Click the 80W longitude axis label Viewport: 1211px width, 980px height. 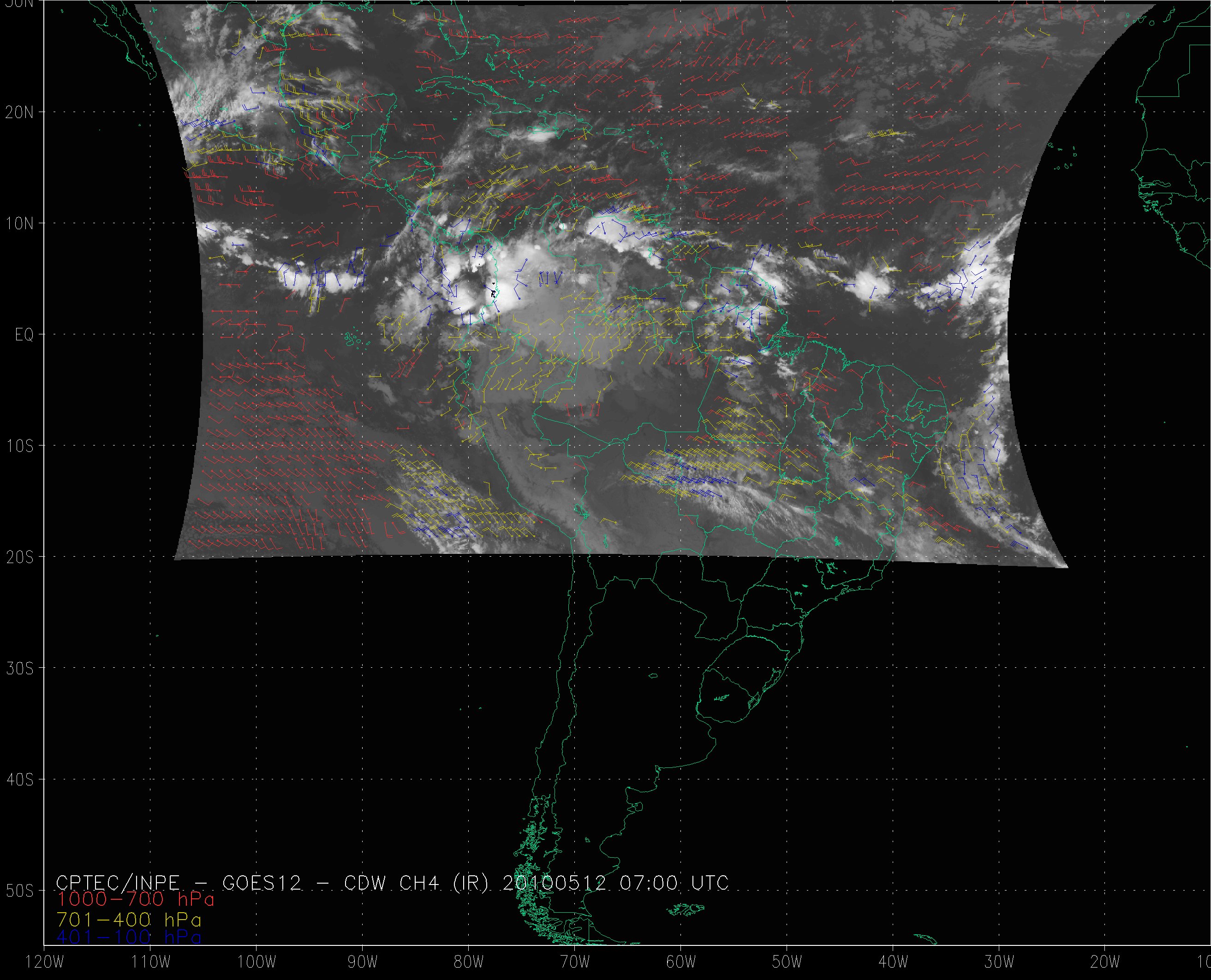coord(469,962)
